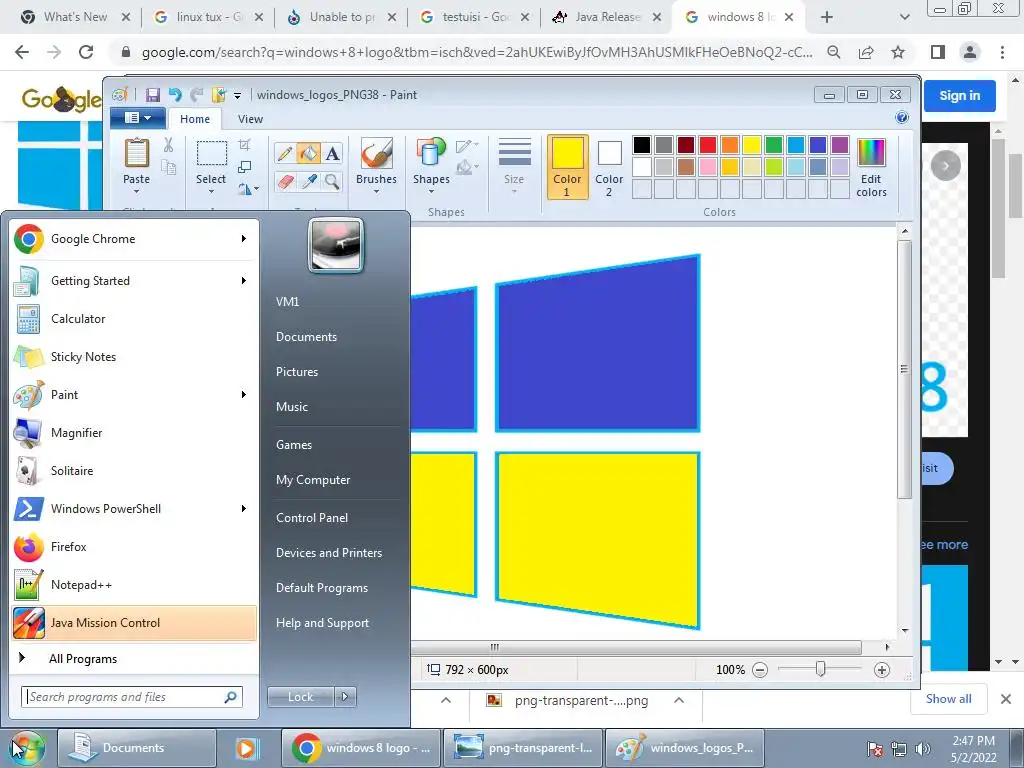This screenshot has width=1024, height=768.
Task: Click the zoom in plus button in Paint
Action: pos(882,670)
